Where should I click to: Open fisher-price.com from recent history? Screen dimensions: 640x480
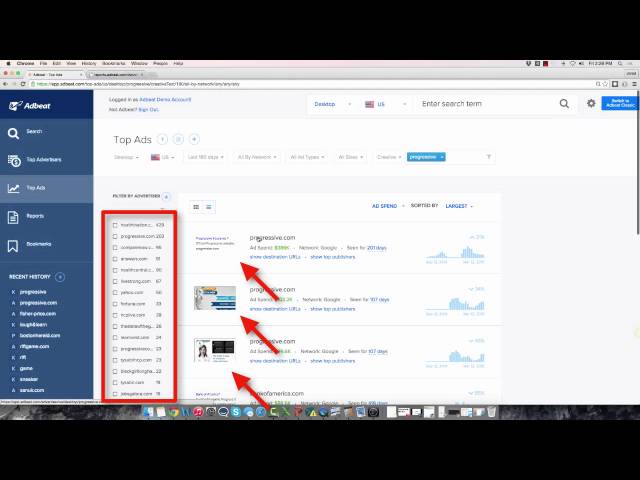point(38,314)
